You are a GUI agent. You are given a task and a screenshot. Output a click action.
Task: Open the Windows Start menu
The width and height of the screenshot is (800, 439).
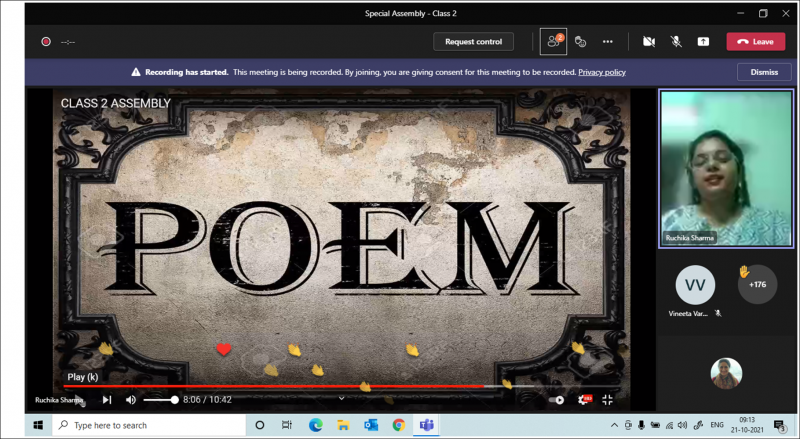(38, 425)
